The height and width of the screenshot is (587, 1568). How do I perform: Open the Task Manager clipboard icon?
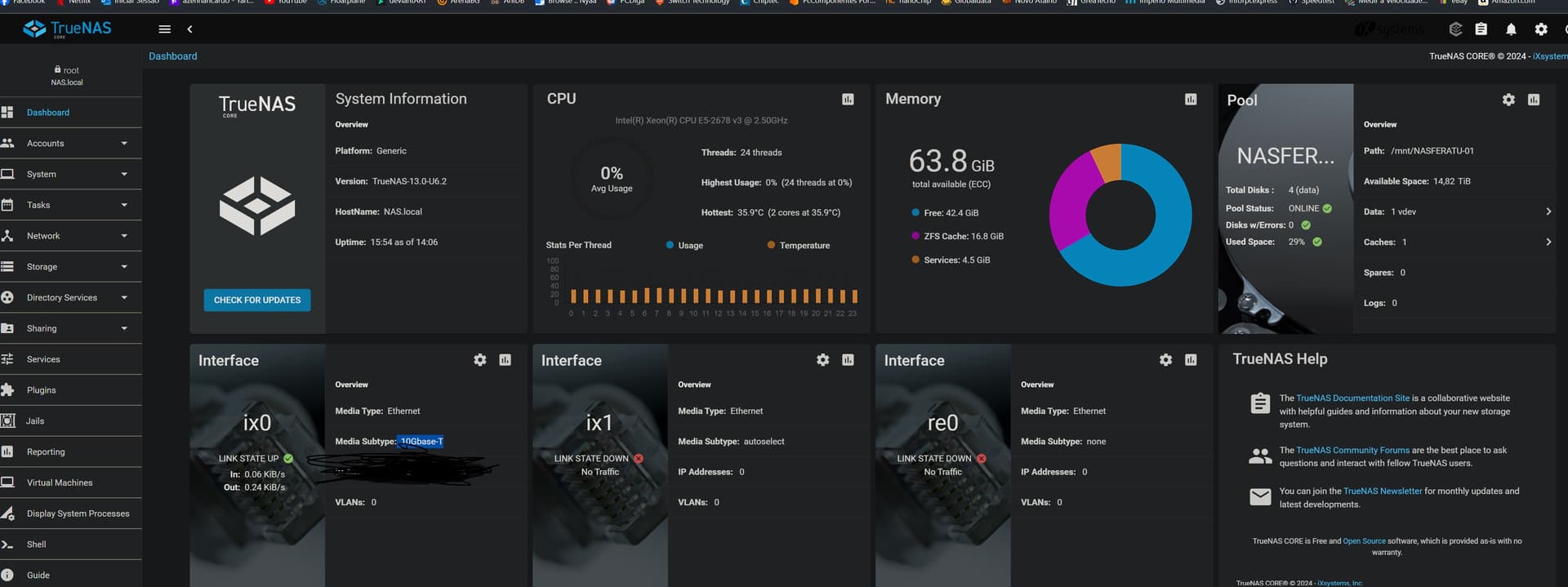(1481, 29)
